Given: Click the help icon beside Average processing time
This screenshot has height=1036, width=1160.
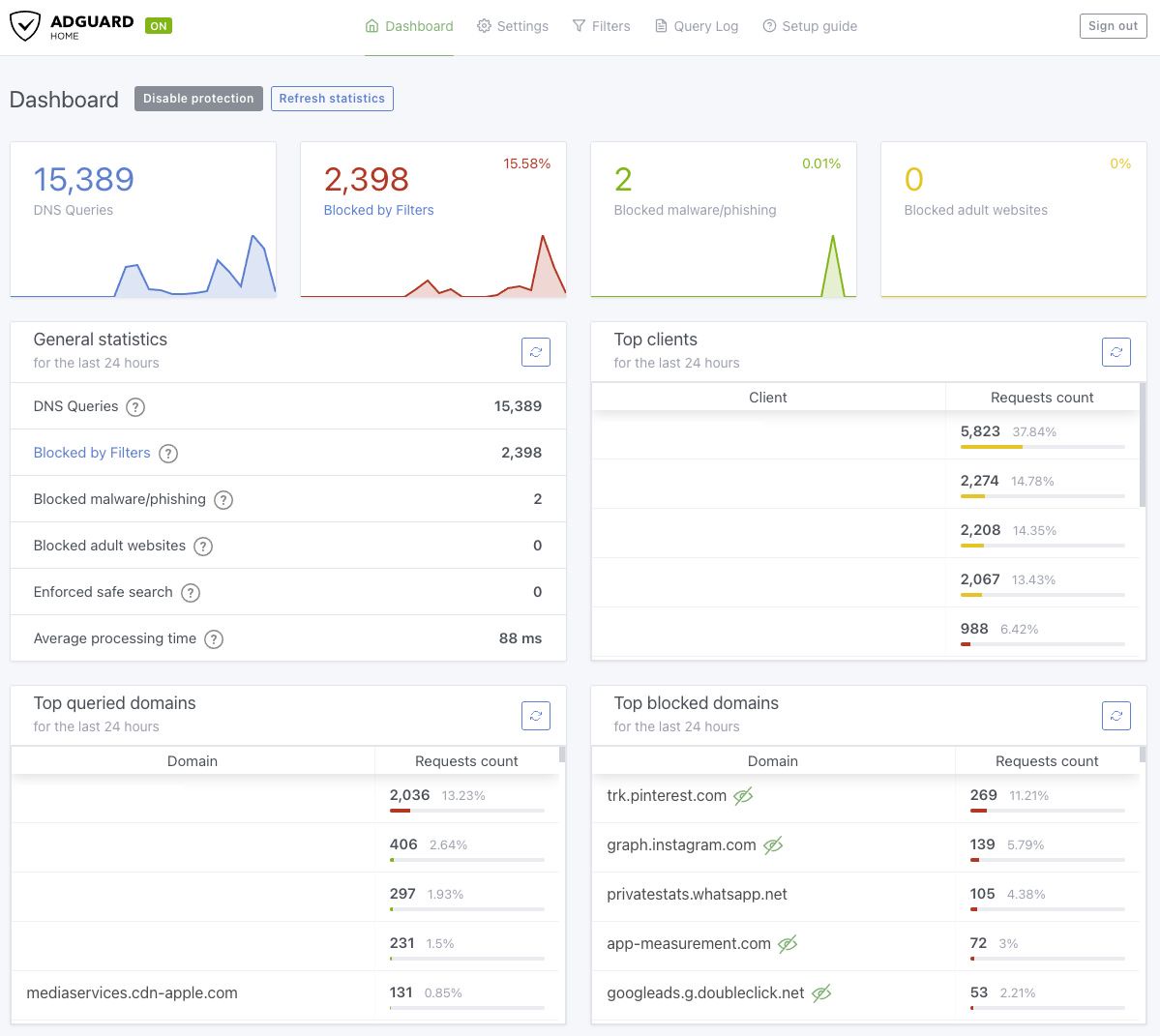Looking at the screenshot, I should (x=214, y=638).
